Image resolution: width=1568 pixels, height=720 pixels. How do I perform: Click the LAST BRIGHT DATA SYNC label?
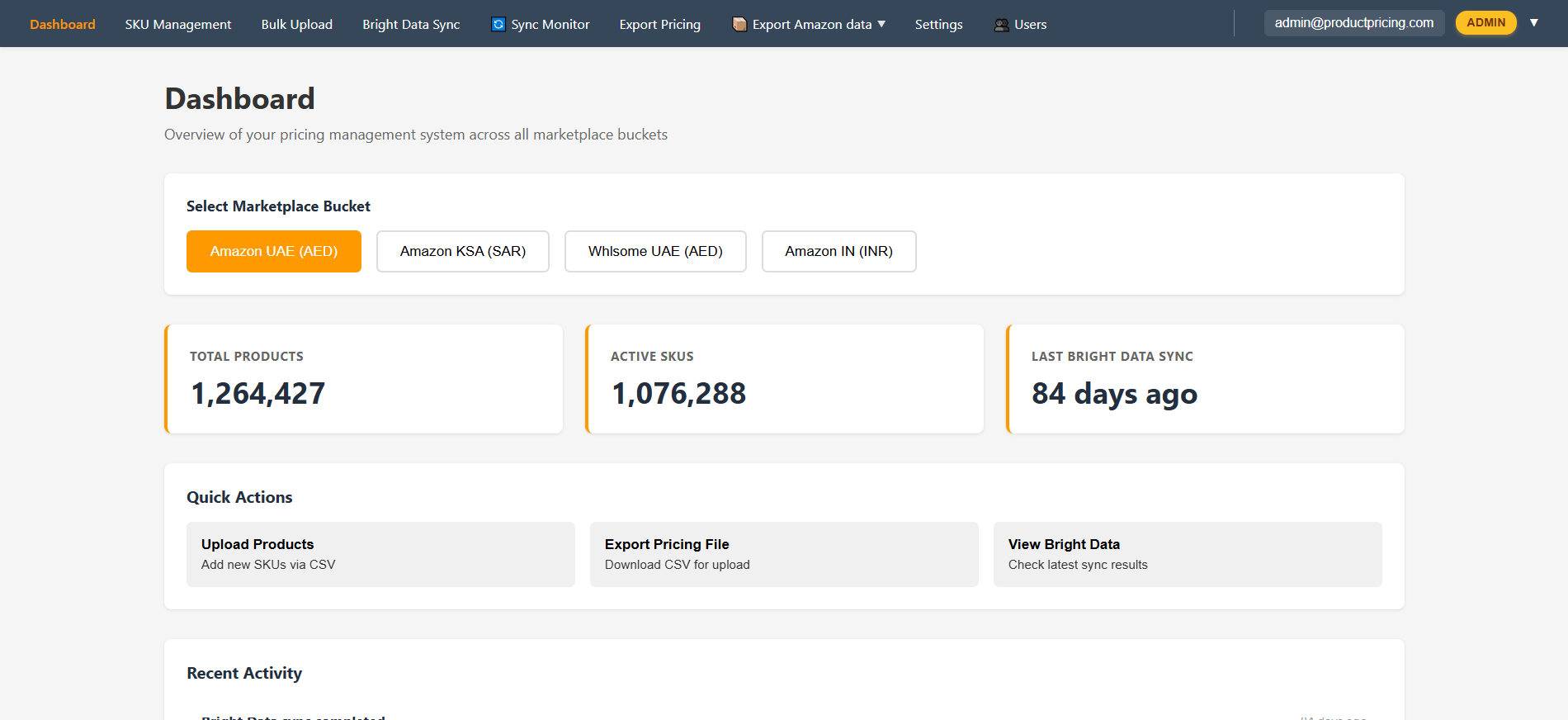[x=1112, y=357]
